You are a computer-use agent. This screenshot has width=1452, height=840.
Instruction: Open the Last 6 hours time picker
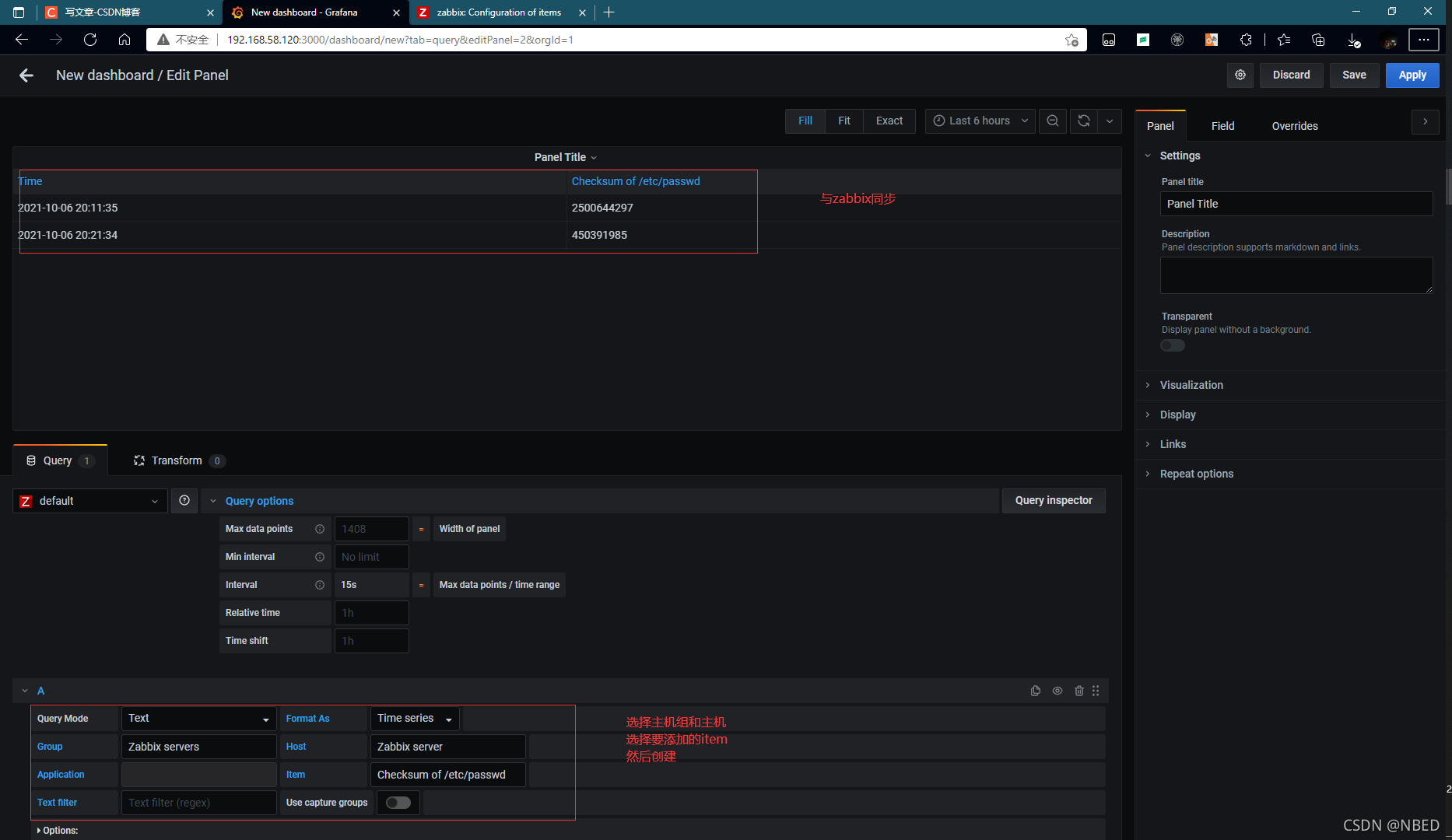click(980, 121)
